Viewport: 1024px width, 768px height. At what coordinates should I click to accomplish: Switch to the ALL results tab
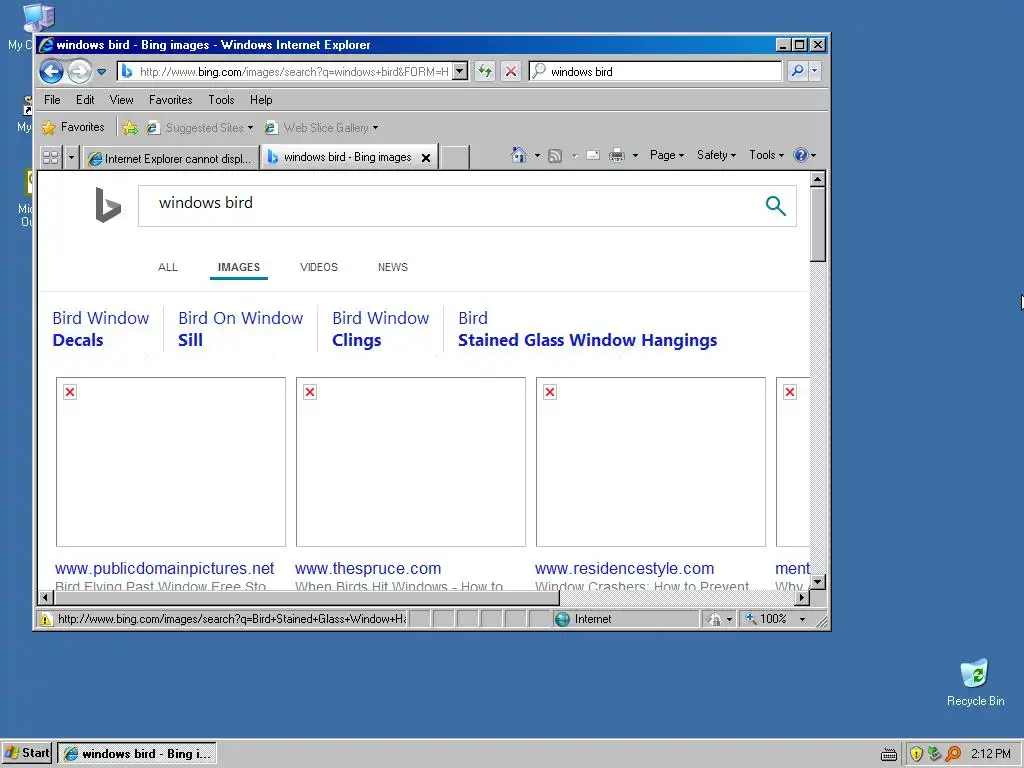pos(168,267)
